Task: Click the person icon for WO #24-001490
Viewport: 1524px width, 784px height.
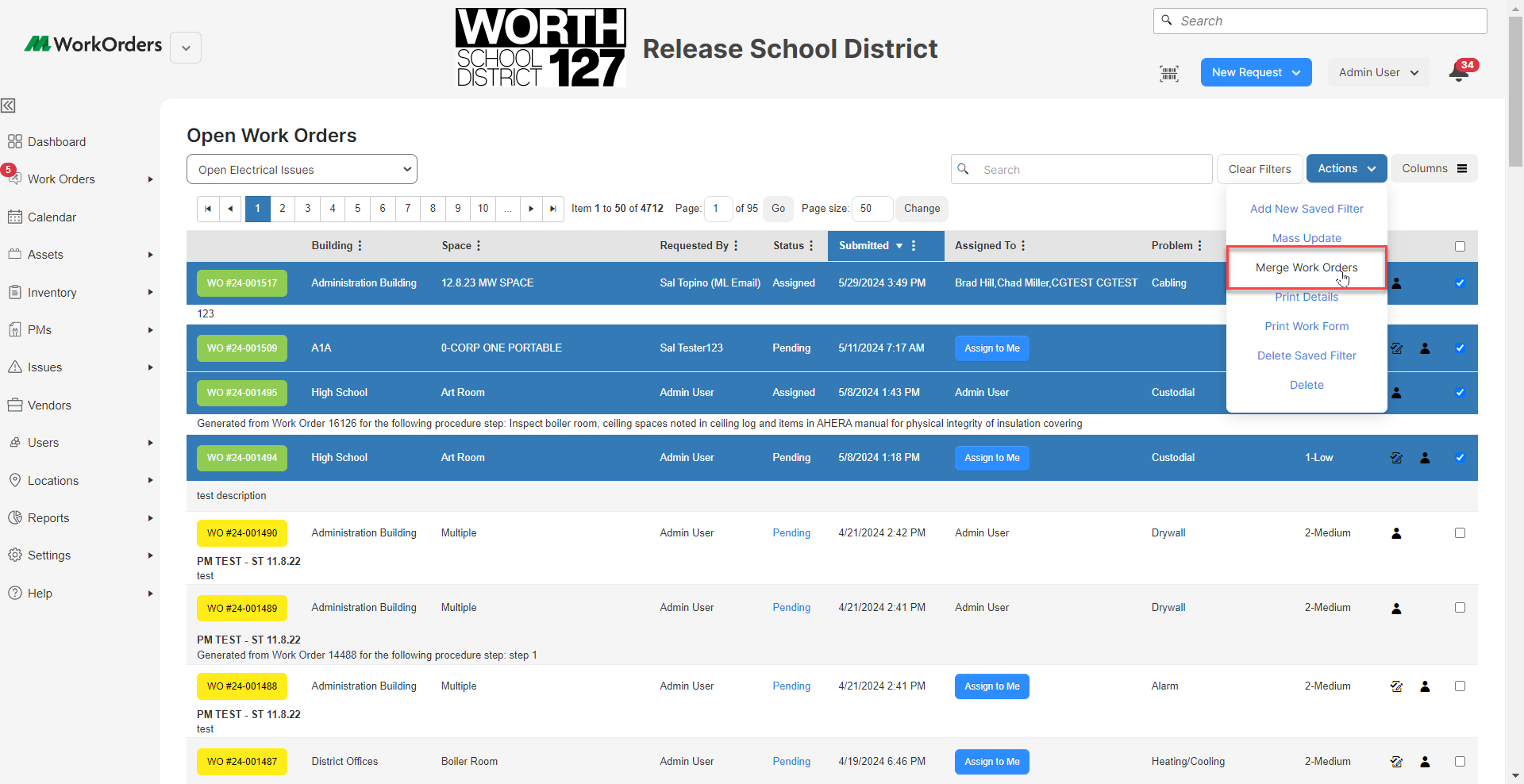Action: click(1396, 533)
